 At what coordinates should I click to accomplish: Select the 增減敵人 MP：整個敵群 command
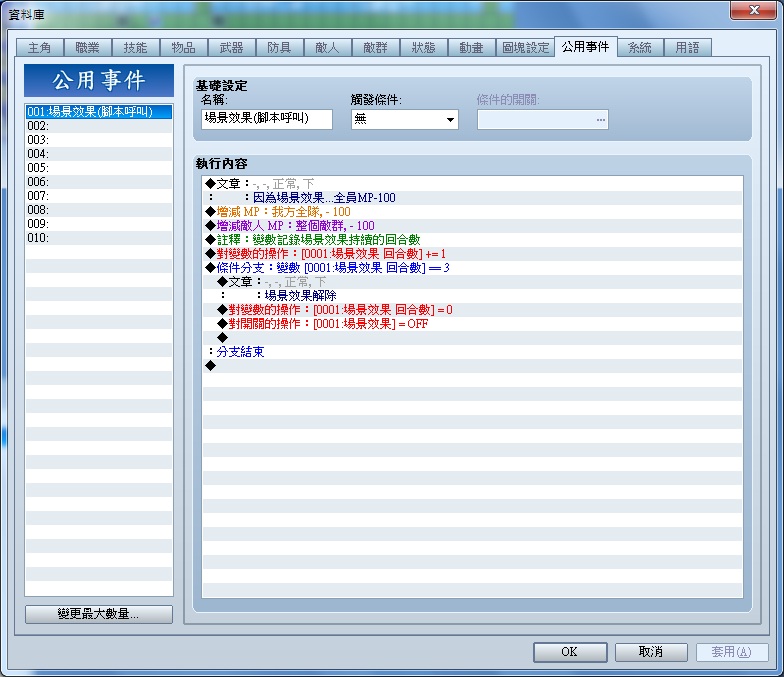472,226
